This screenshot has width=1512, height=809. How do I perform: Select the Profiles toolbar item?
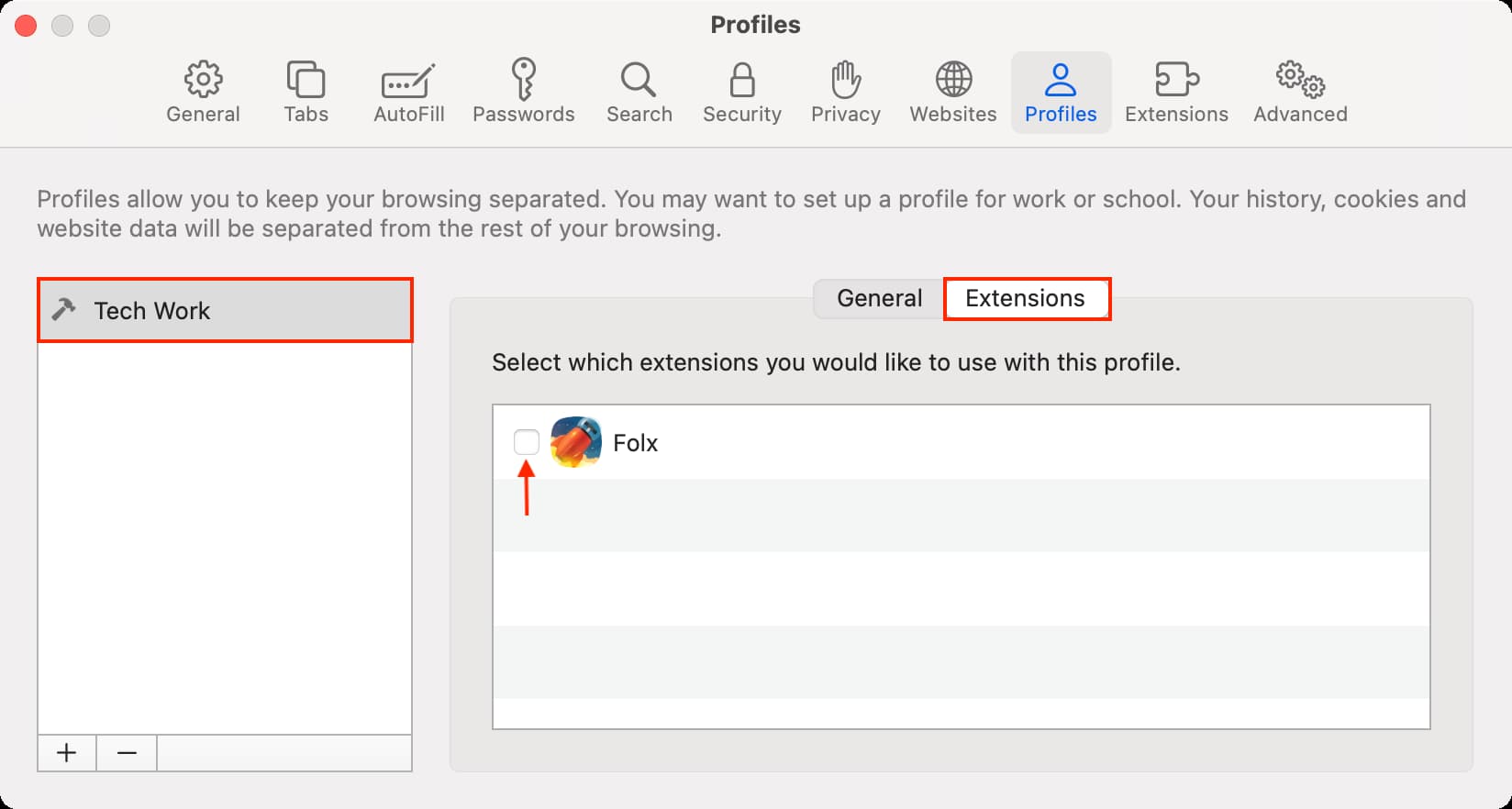(1061, 93)
